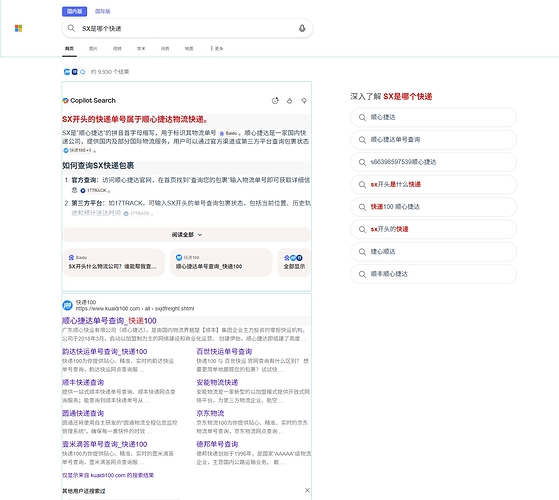Screen dimensions: 559x500
Task: Open the 顺心捷达单号查询_快递100 result link
Action: (x=109, y=321)
